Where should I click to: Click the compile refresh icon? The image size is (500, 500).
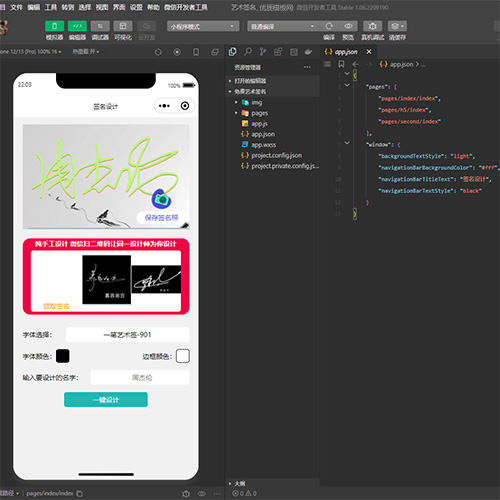(x=329, y=26)
